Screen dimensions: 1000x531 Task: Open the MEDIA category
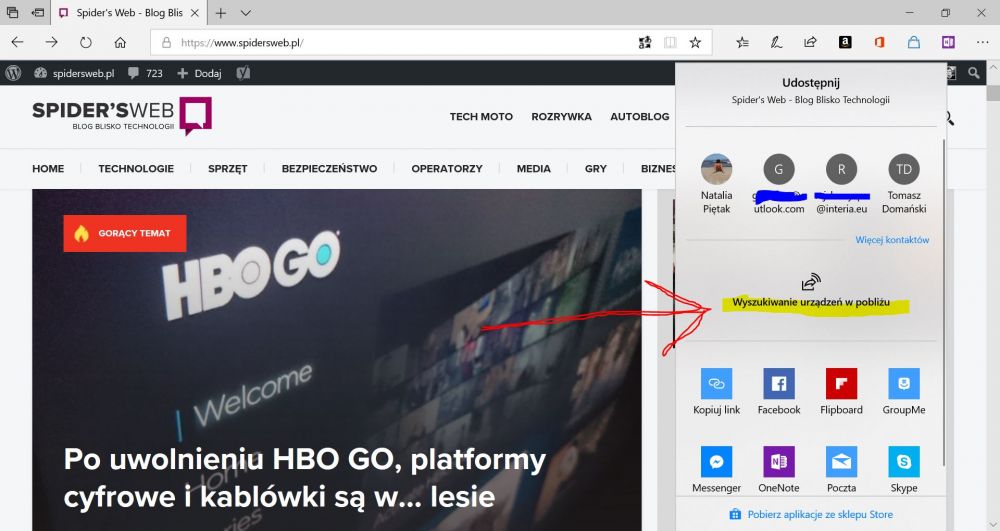coord(533,168)
